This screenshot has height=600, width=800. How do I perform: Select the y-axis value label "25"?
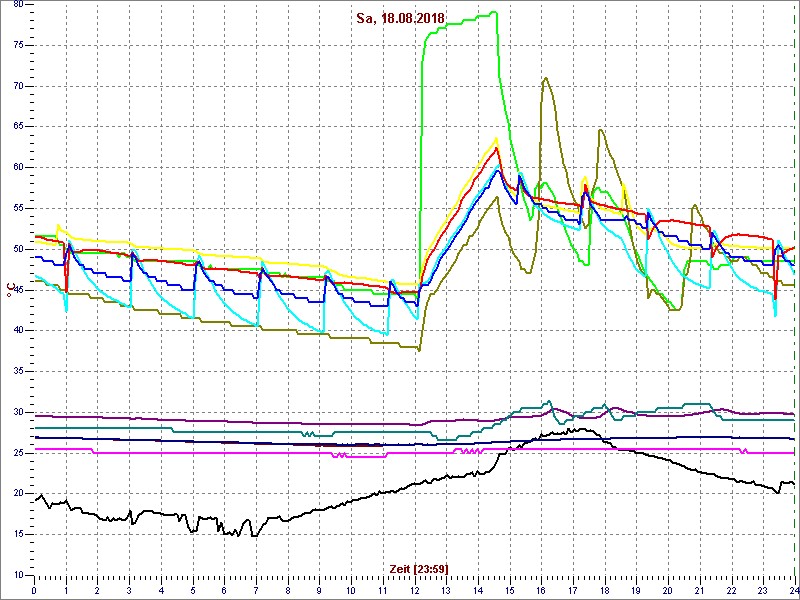coord(18,453)
